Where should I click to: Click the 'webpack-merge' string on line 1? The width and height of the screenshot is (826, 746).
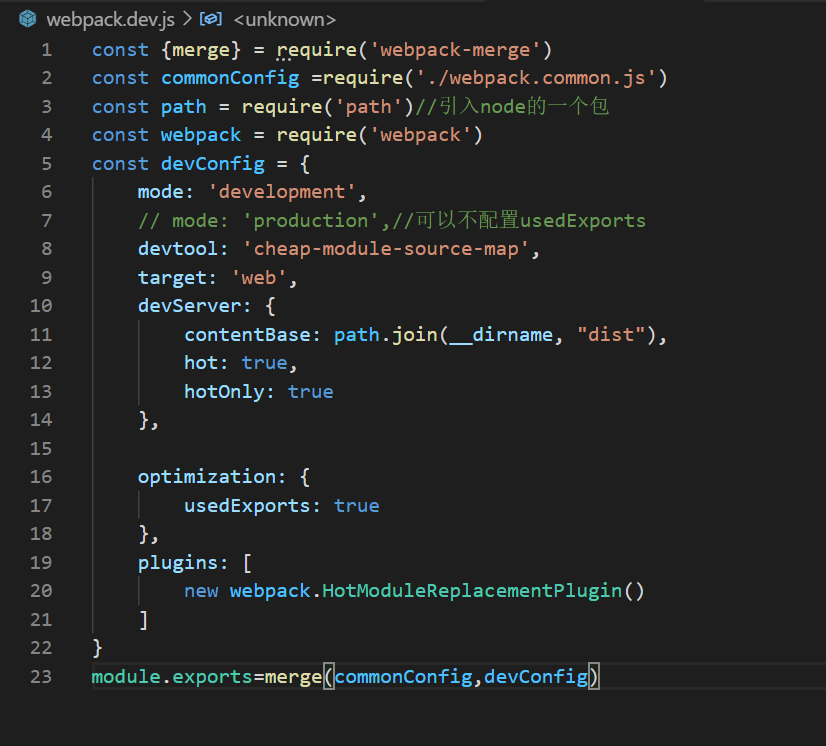(455, 50)
